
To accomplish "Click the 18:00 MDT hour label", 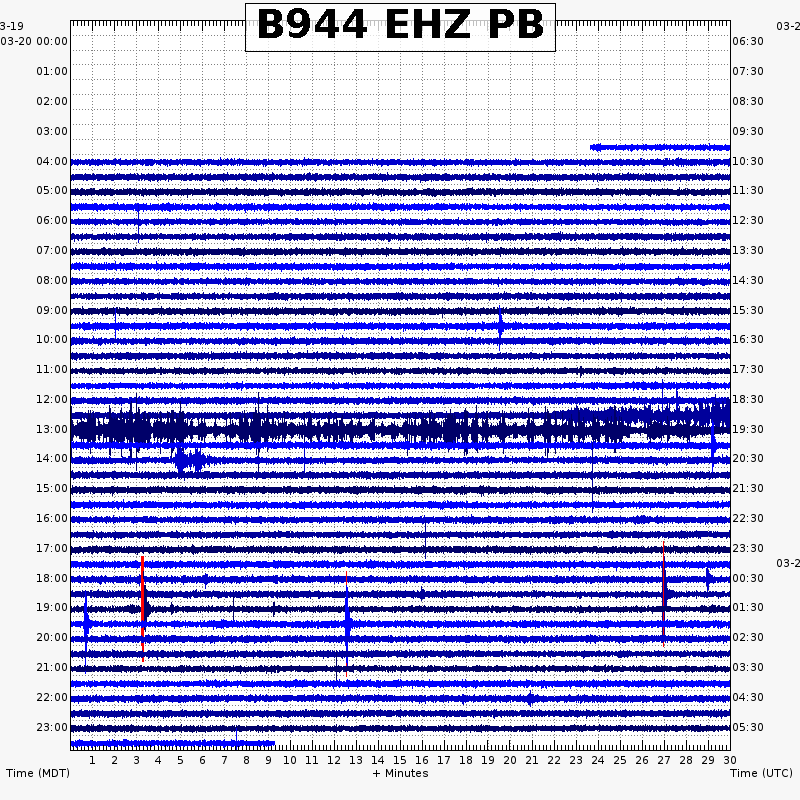I will coord(52,578).
